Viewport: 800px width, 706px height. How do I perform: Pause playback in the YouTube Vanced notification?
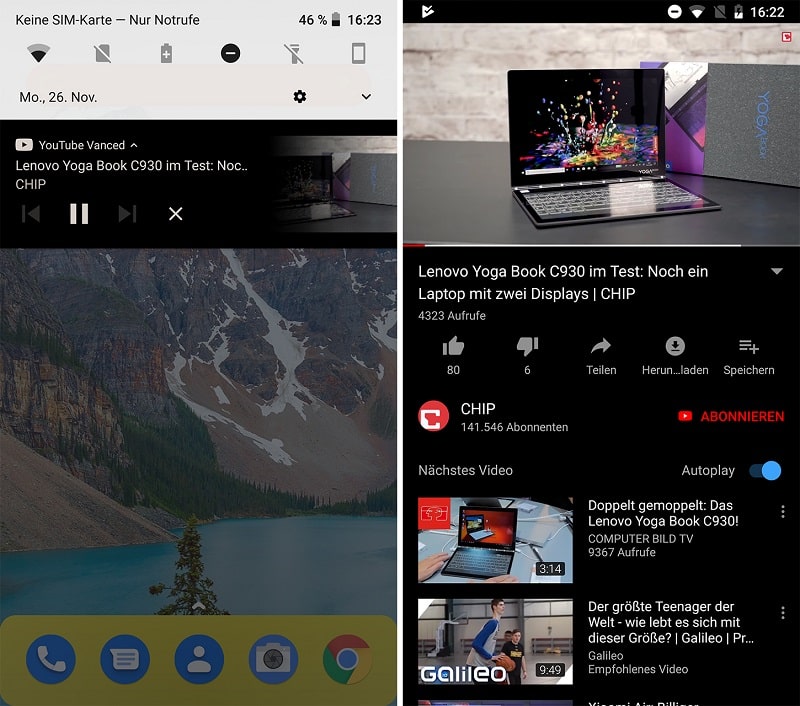pos(79,214)
